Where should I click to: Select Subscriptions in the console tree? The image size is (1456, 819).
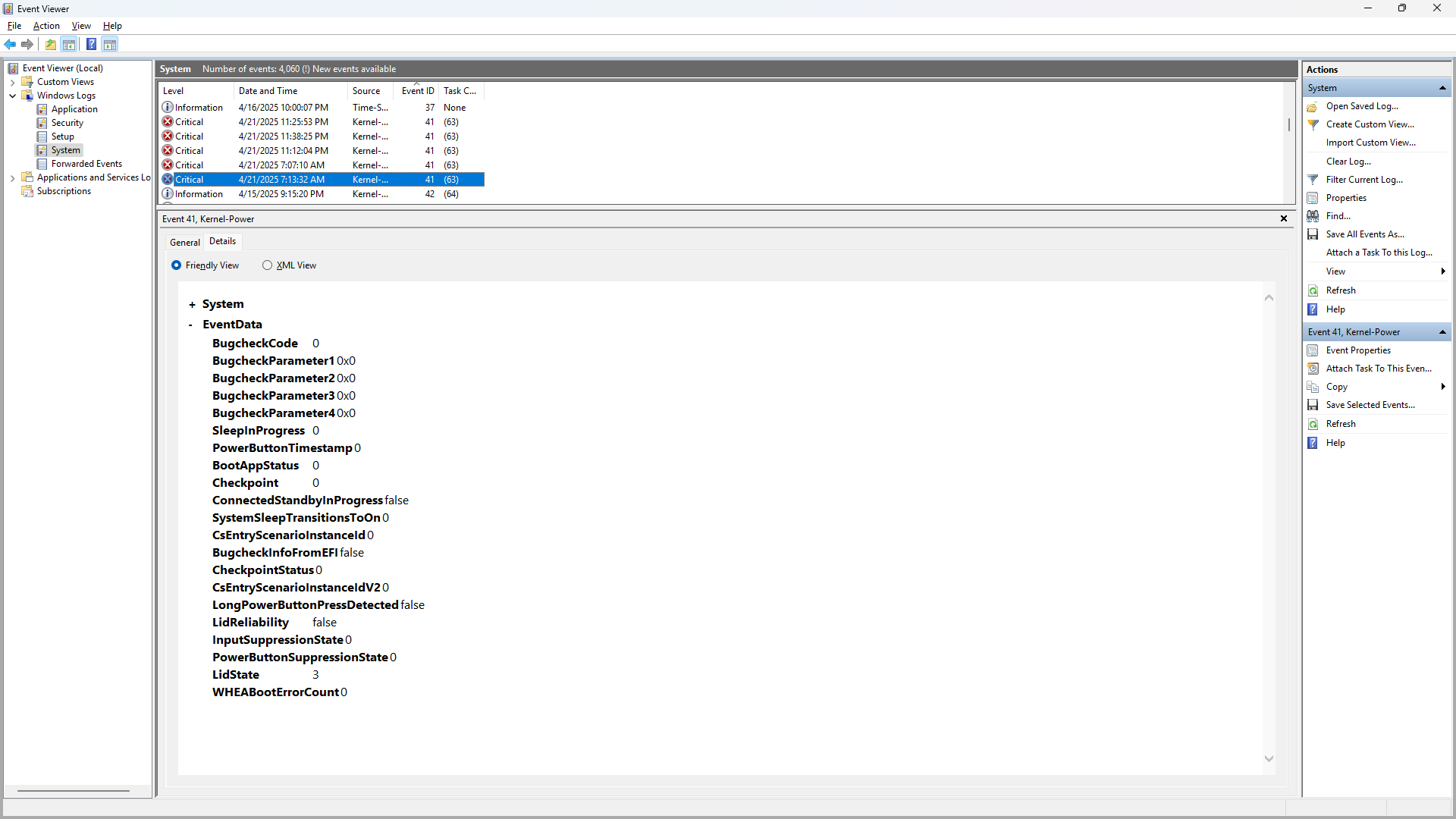pos(64,191)
